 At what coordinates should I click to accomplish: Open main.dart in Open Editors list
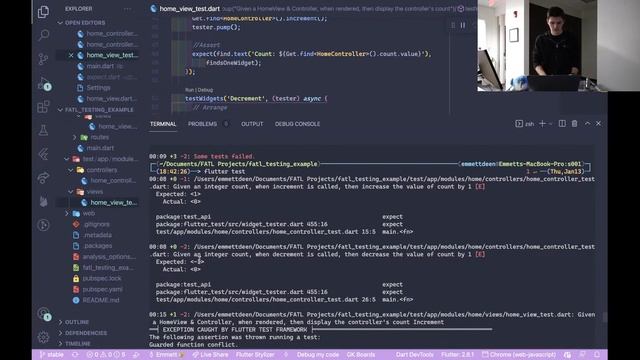pos(100,66)
